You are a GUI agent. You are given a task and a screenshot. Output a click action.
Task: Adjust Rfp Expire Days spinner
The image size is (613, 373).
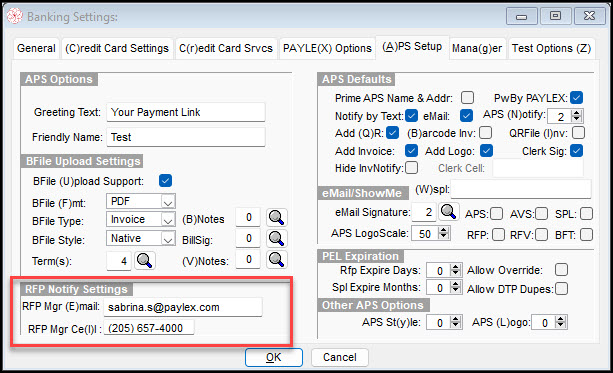point(455,270)
